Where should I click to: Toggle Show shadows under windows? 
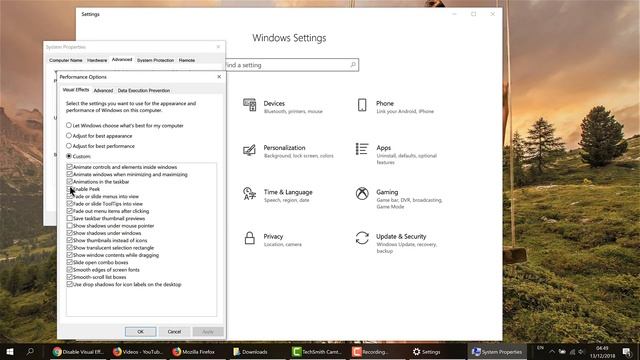[69, 233]
